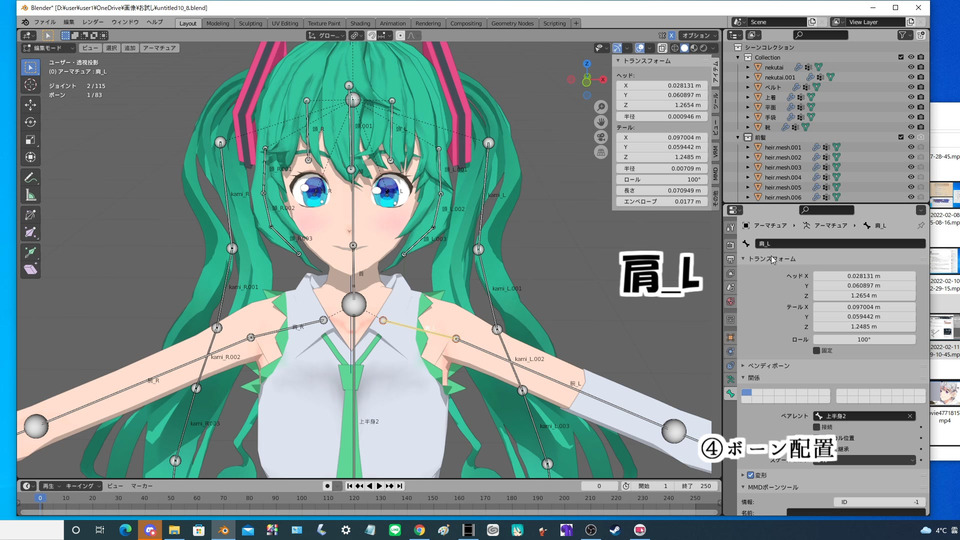
Task: Click the 選択 button in viewport header
Action: [x=111, y=48]
